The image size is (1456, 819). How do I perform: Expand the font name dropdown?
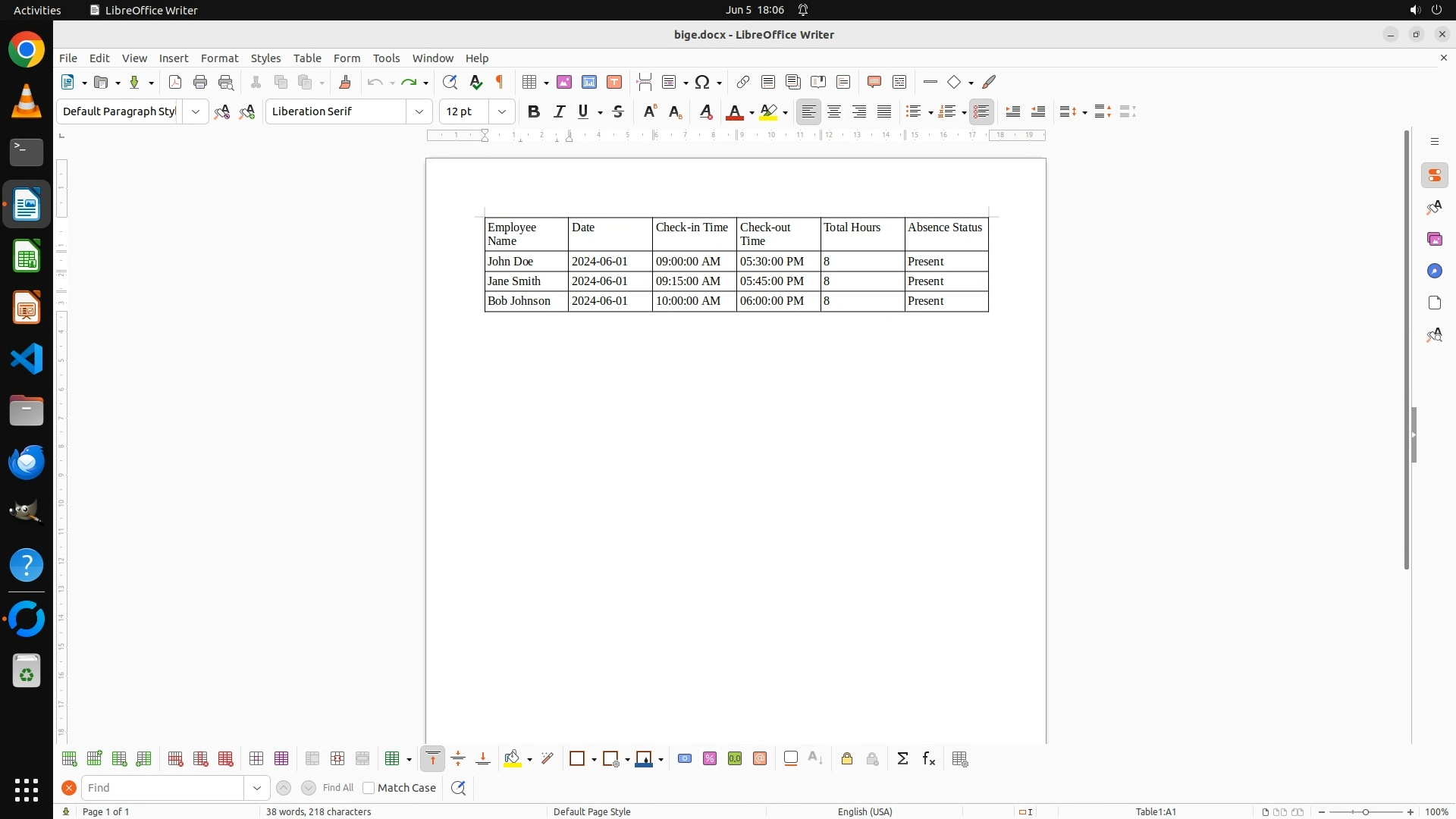(x=419, y=111)
